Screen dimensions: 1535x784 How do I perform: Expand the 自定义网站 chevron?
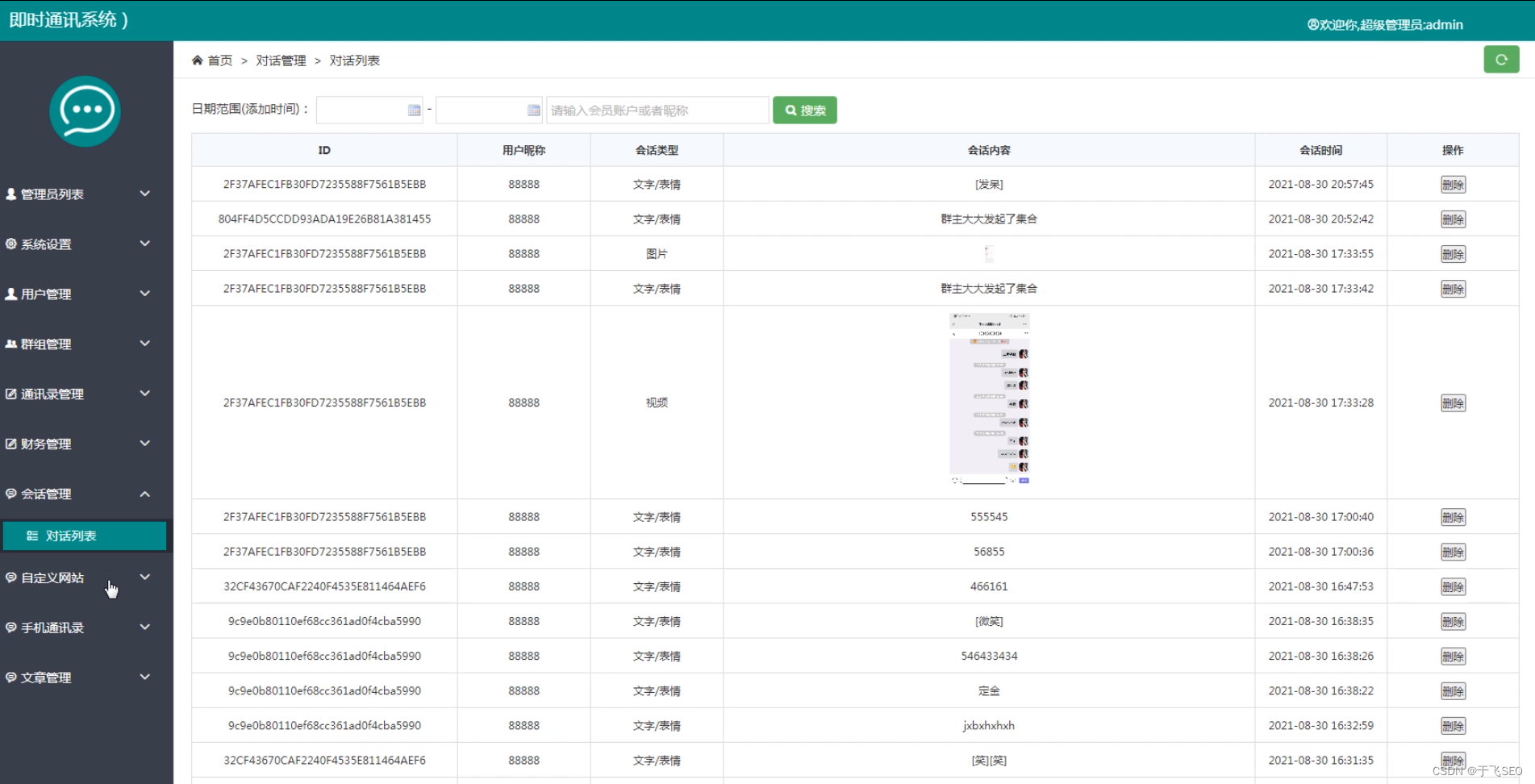[145, 577]
